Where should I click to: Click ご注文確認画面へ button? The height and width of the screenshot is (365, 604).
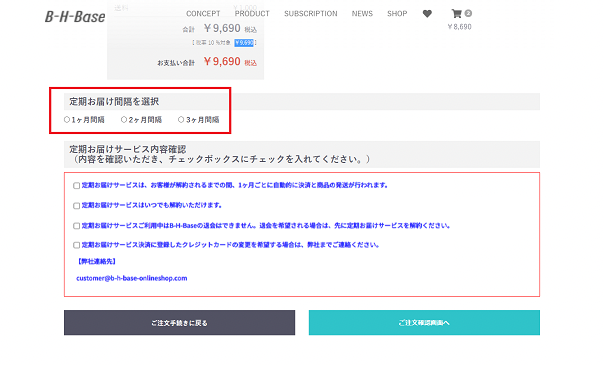424,323
